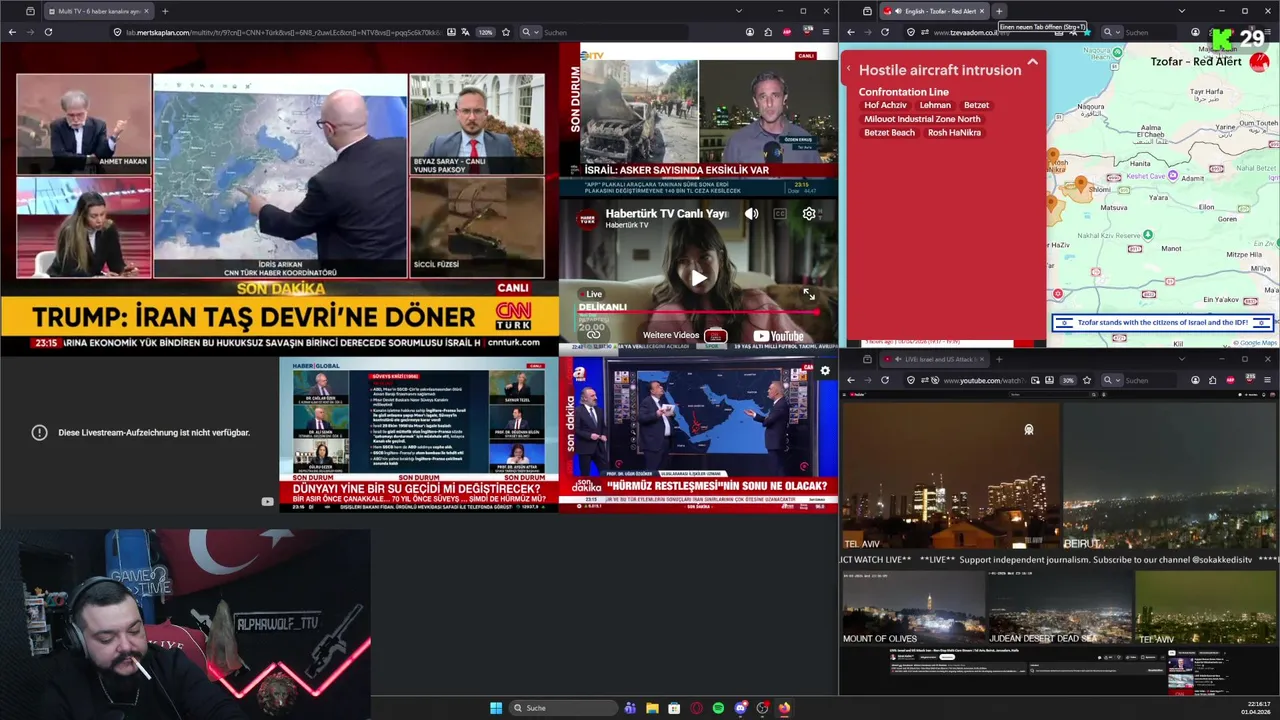Open Firefox View in Multi TV window

tap(30, 11)
